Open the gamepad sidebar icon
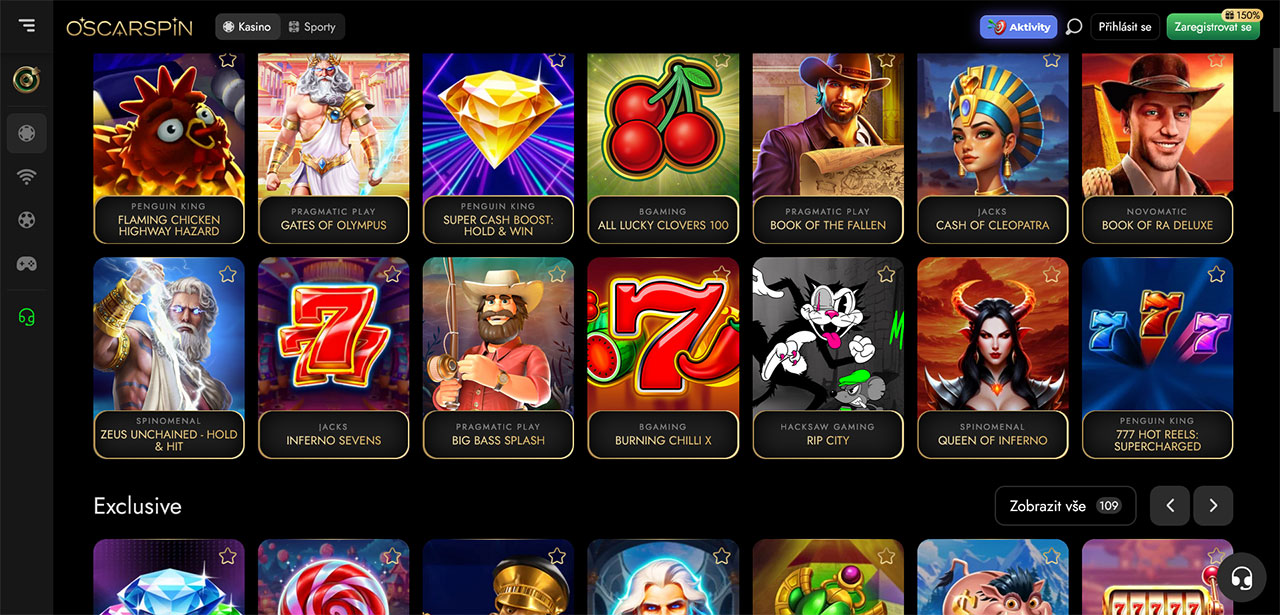 click(27, 264)
